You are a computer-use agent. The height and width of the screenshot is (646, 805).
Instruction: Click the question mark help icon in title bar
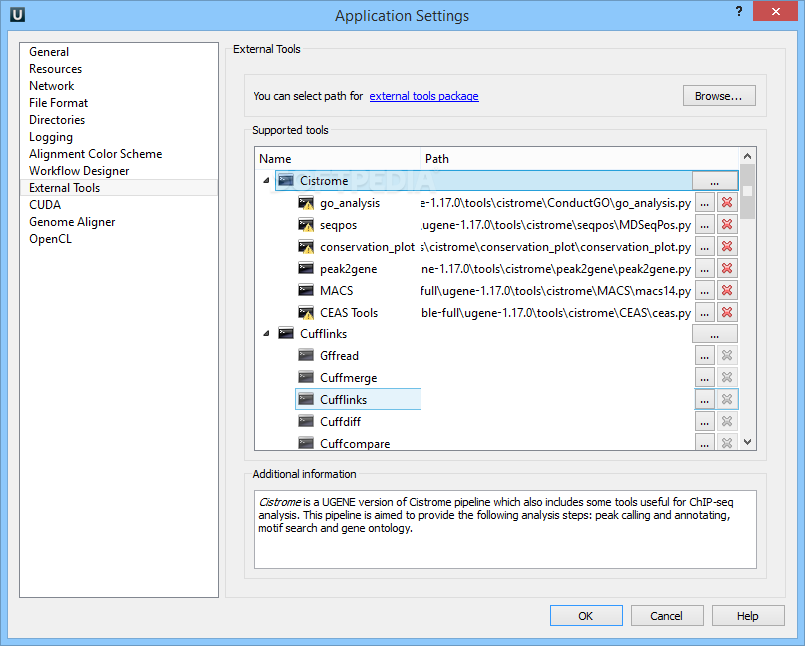pyautogui.click(x=739, y=11)
